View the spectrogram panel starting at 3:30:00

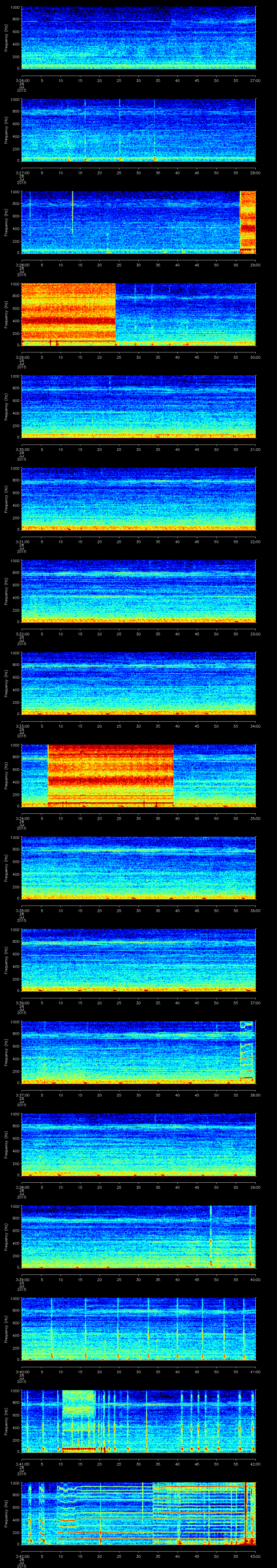pos(138,407)
